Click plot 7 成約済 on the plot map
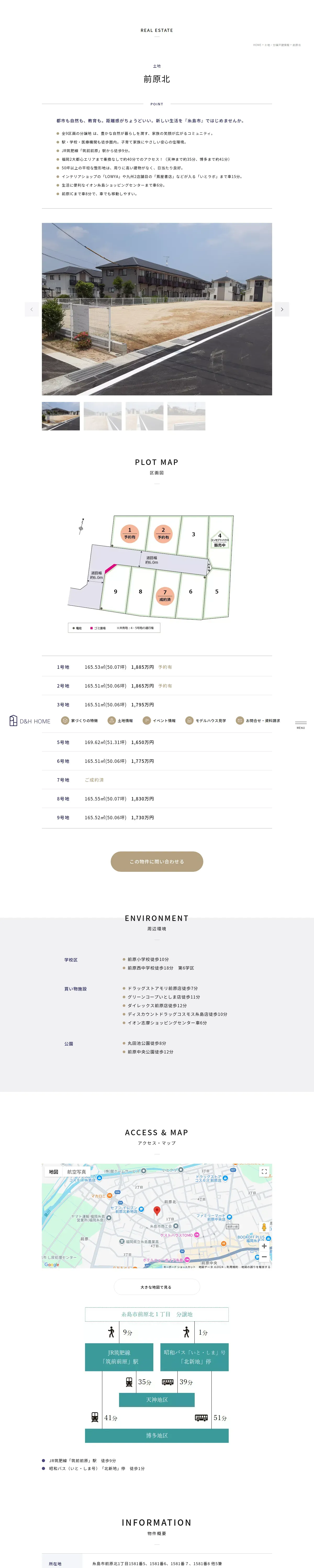This screenshot has width=314, height=1568. pyautogui.click(x=165, y=595)
